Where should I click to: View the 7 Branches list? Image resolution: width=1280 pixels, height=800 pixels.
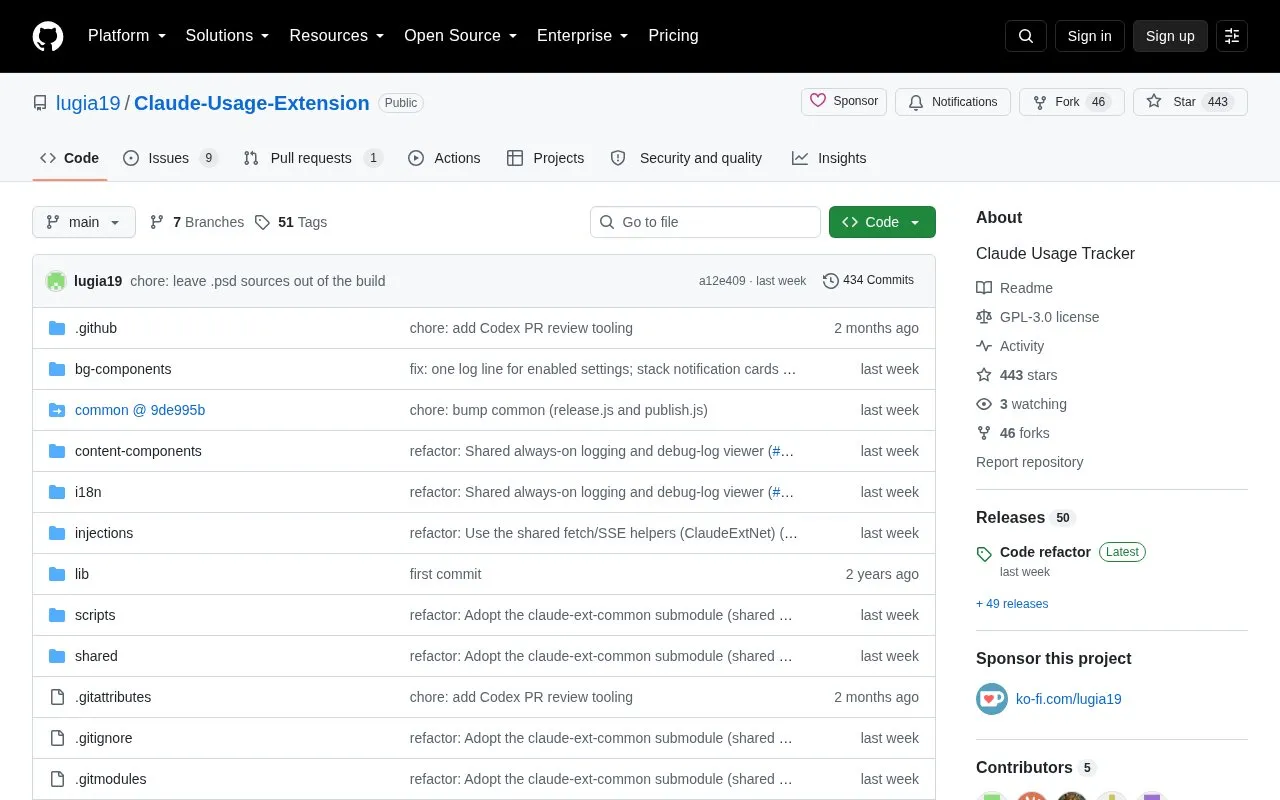[x=197, y=222]
